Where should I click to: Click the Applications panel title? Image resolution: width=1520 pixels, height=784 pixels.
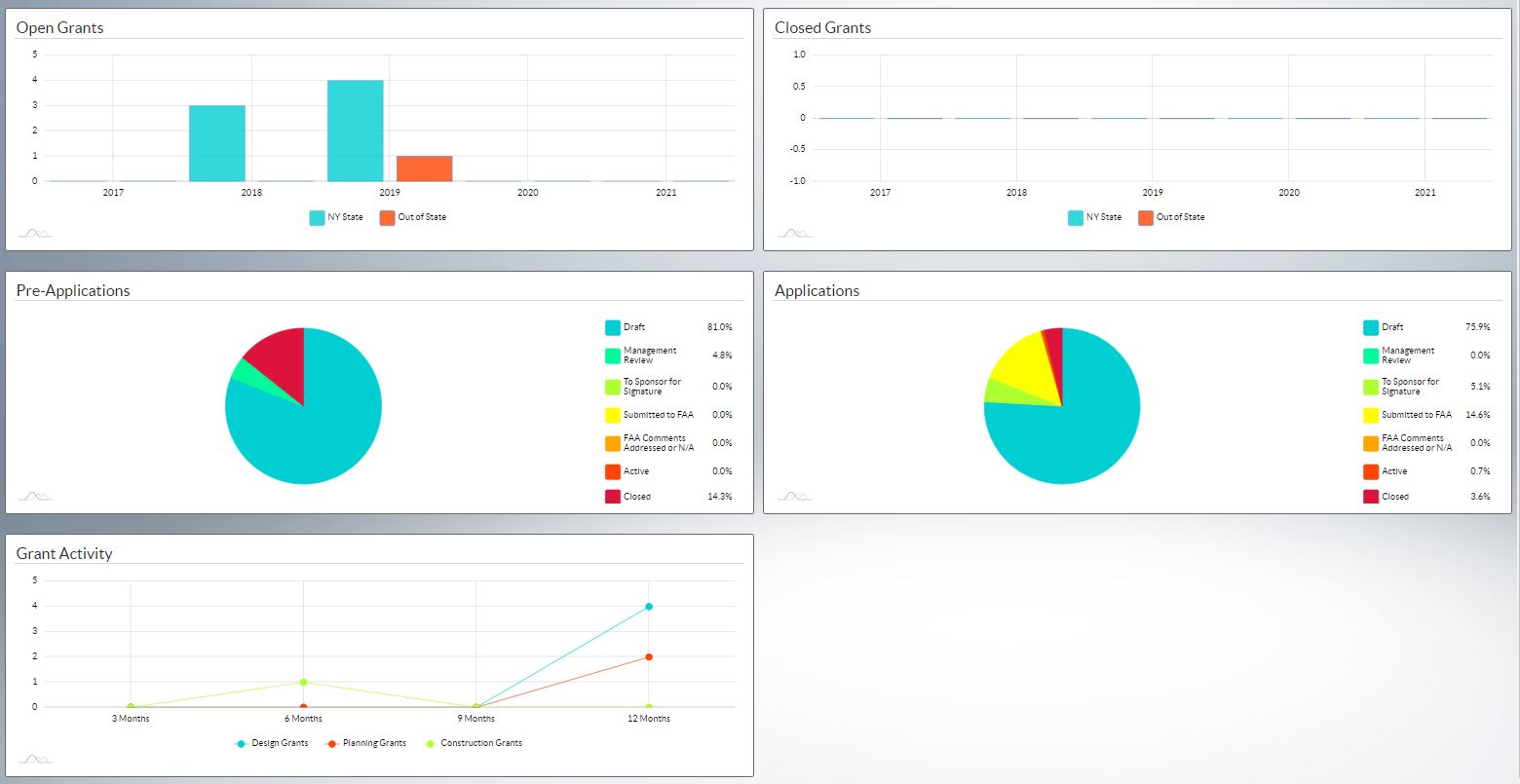[x=817, y=290]
